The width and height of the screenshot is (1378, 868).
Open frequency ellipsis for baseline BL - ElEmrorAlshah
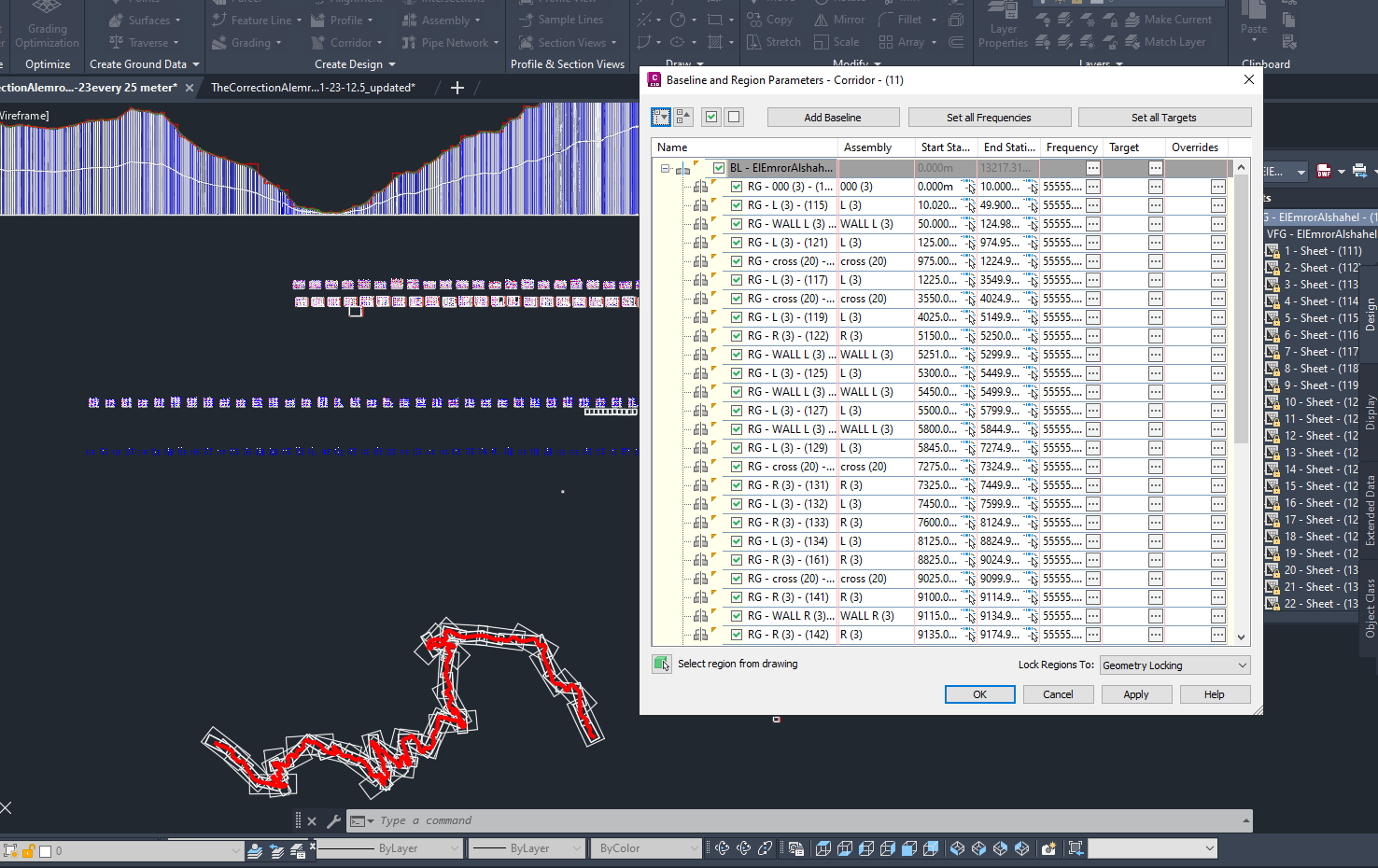1093,168
